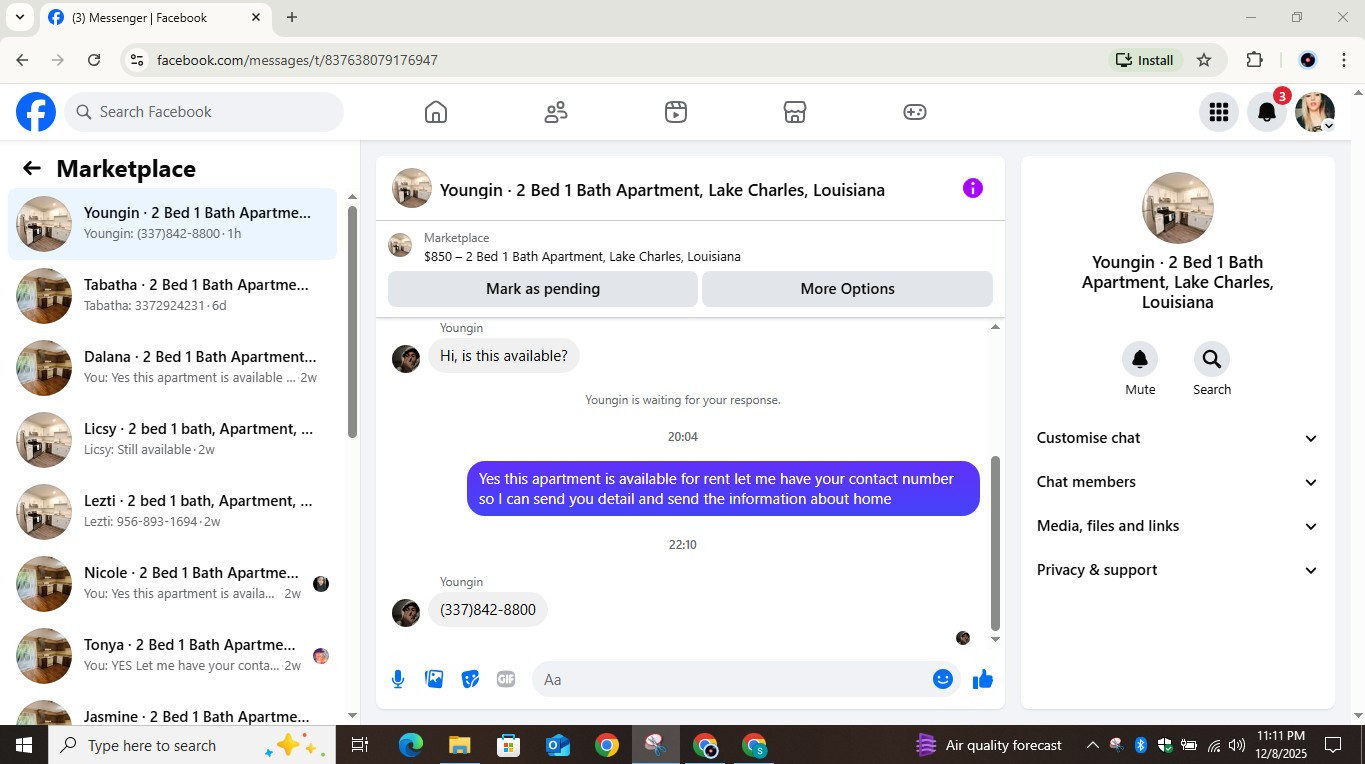The height and width of the screenshot is (764, 1365).
Task: Click the browser reload icon
Action: 94,60
